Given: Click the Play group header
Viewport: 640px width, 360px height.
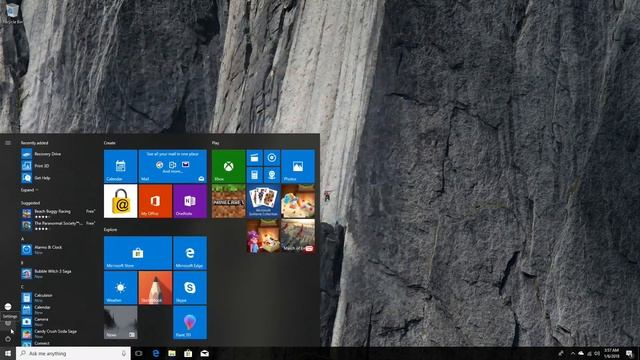Looking at the screenshot, I should coord(216,143).
